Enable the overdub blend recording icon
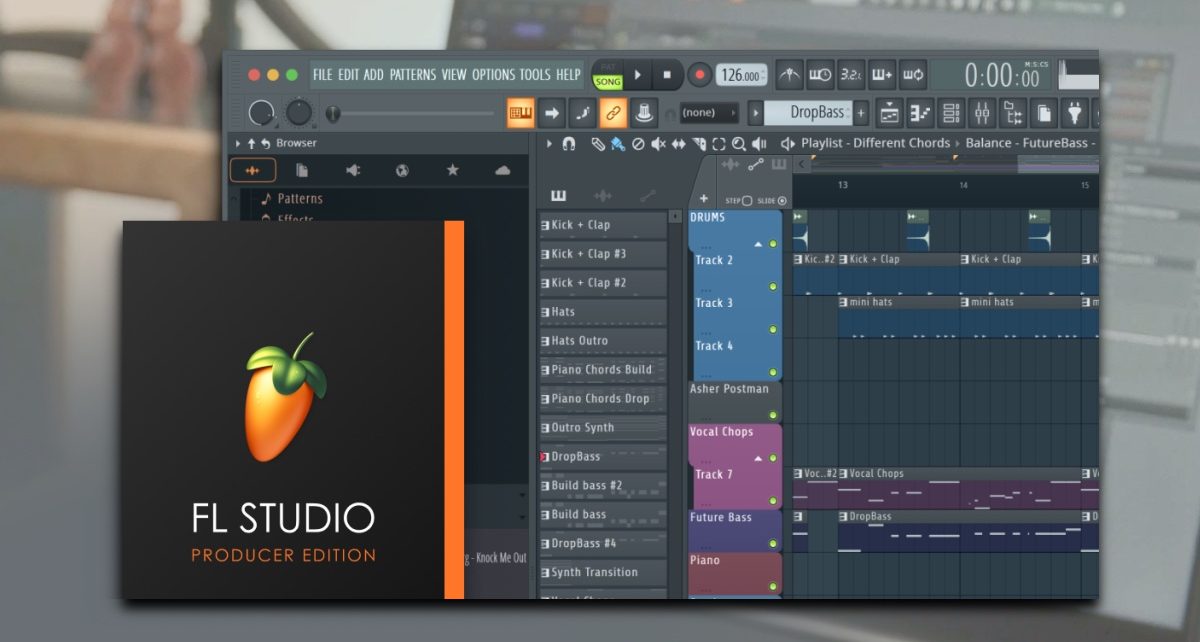Image resolution: width=1200 pixels, height=642 pixels. coord(881,75)
